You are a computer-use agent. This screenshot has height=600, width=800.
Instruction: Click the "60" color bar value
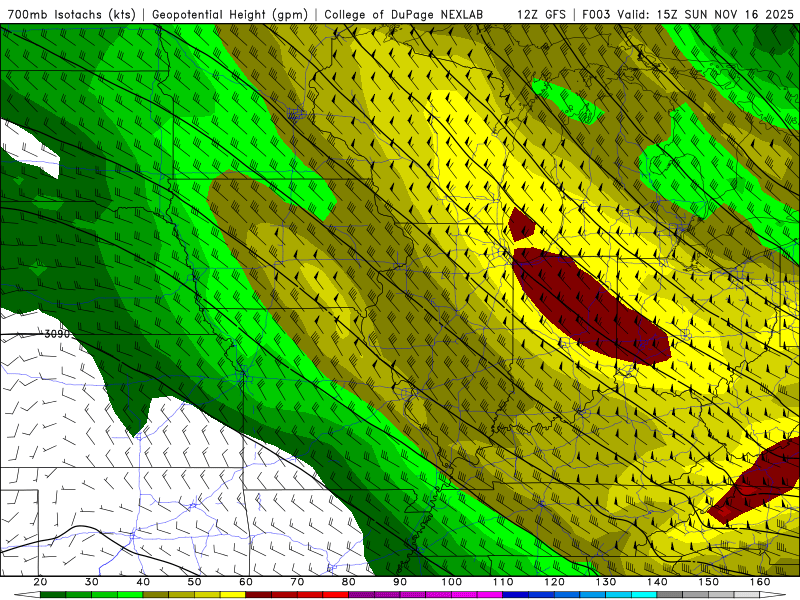(x=246, y=582)
